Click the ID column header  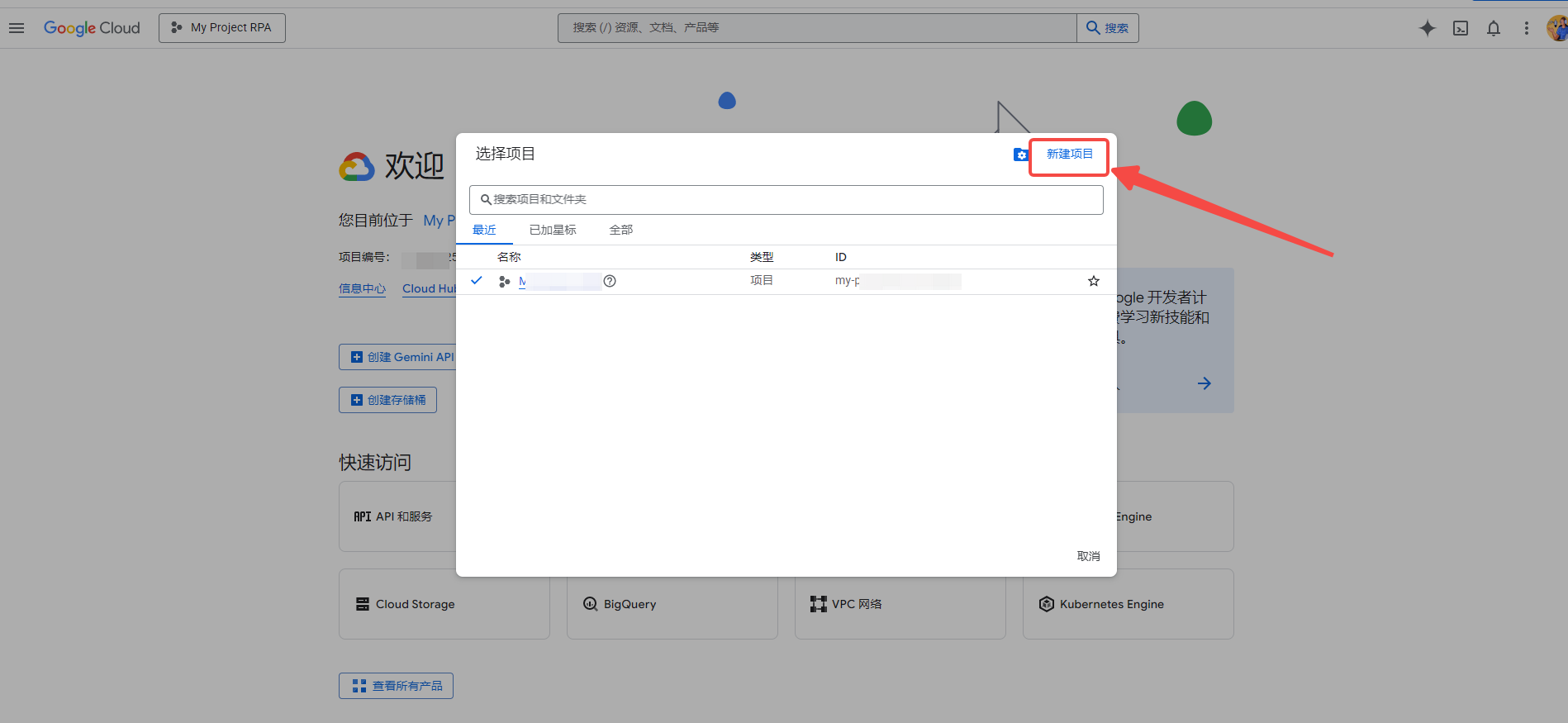(x=841, y=257)
